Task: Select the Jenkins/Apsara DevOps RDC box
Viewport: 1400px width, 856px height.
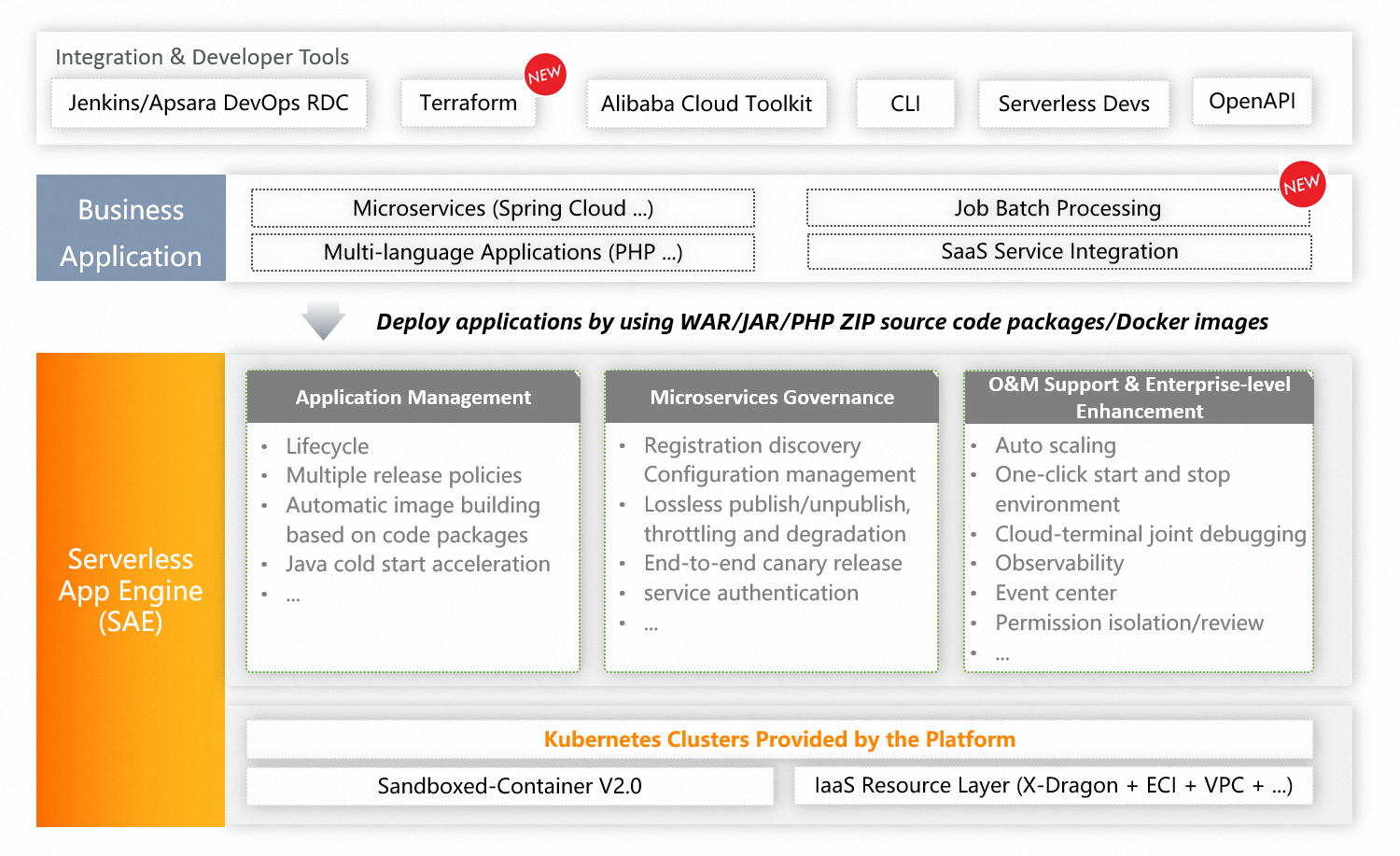Action: (x=208, y=103)
